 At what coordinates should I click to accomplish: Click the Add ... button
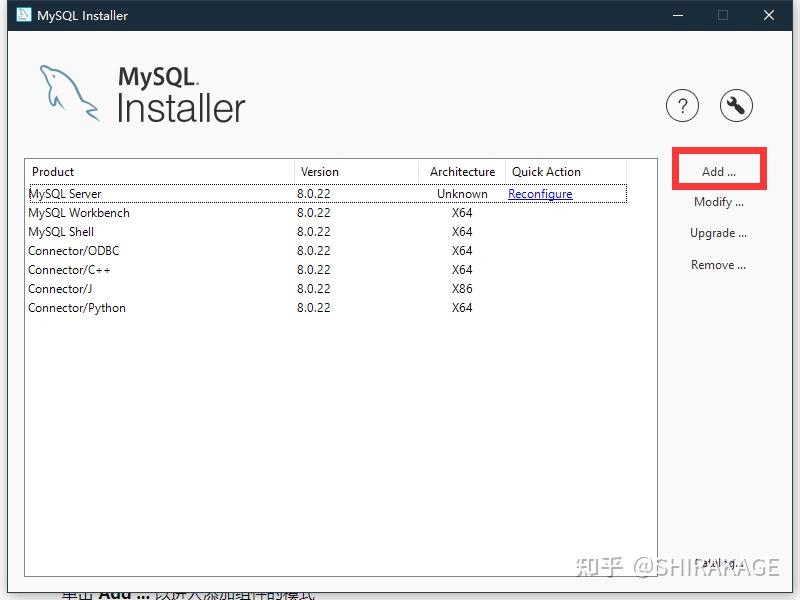click(x=718, y=170)
